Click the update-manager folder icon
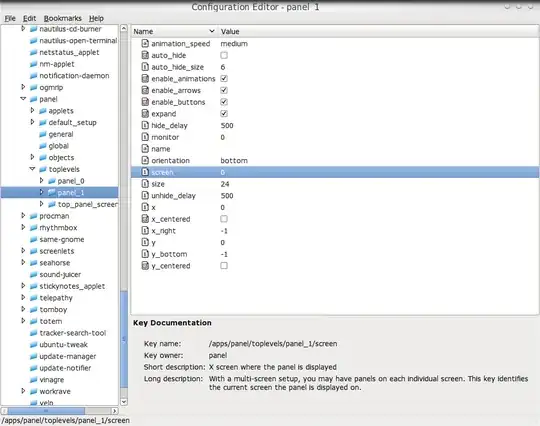This screenshot has width=540, height=426. (33, 356)
